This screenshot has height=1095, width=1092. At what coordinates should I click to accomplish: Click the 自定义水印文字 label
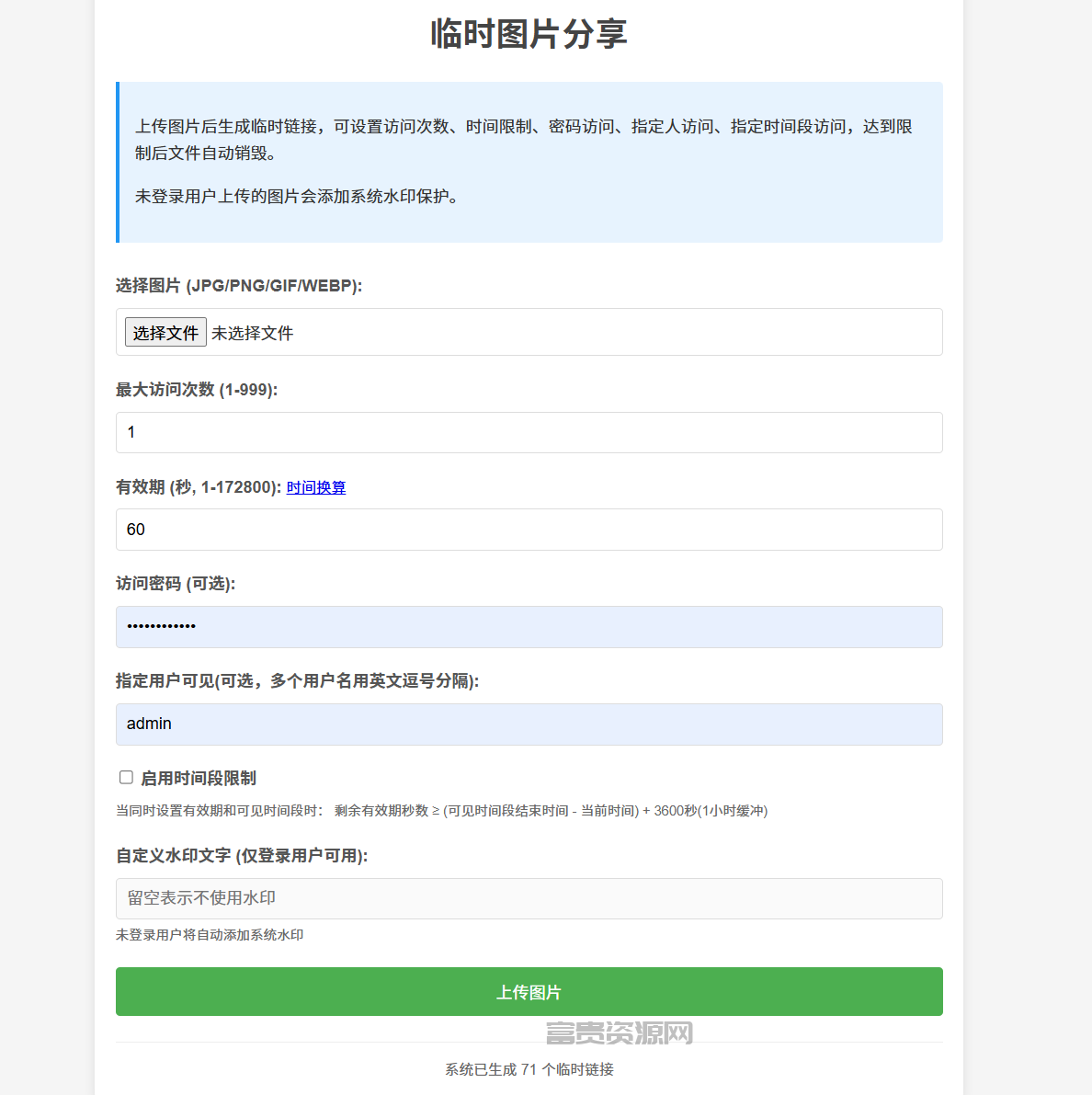[242, 855]
